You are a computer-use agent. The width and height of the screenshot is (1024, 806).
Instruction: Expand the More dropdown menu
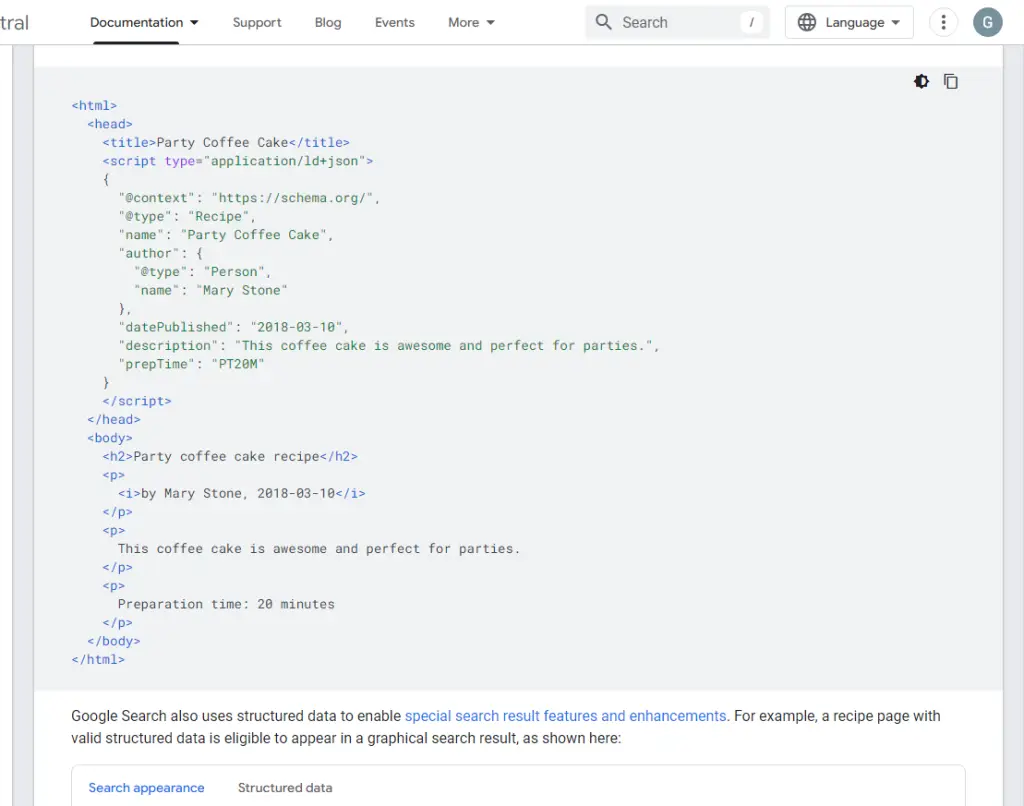pyautogui.click(x=472, y=22)
